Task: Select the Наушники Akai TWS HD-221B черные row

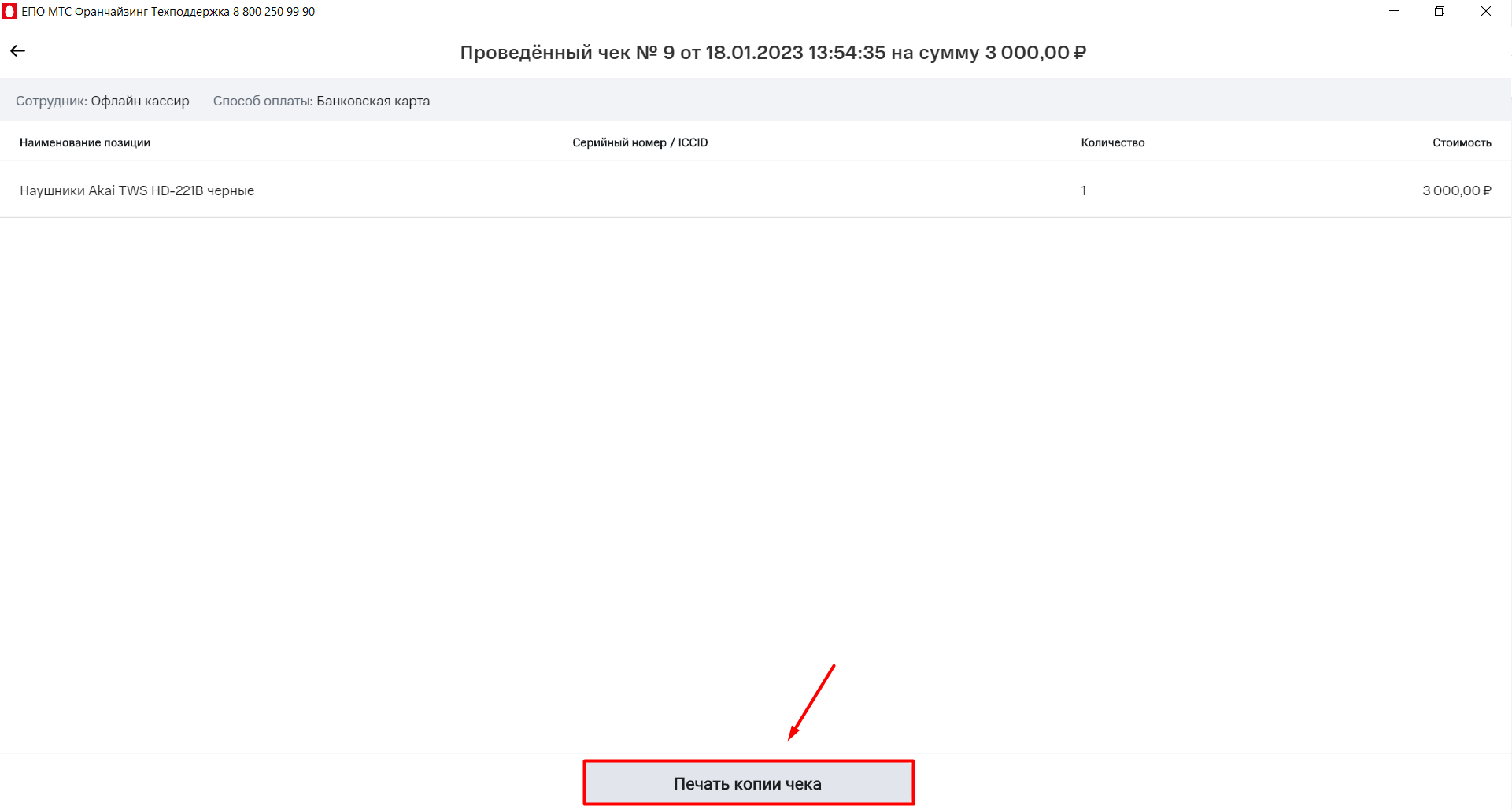Action: tap(756, 190)
